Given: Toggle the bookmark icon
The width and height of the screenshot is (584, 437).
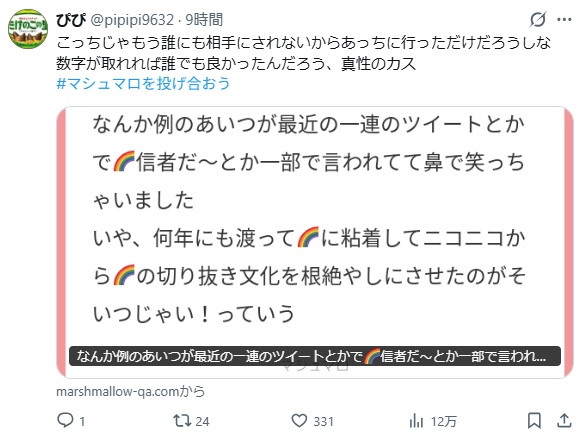Looking at the screenshot, I should pos(534,421).
